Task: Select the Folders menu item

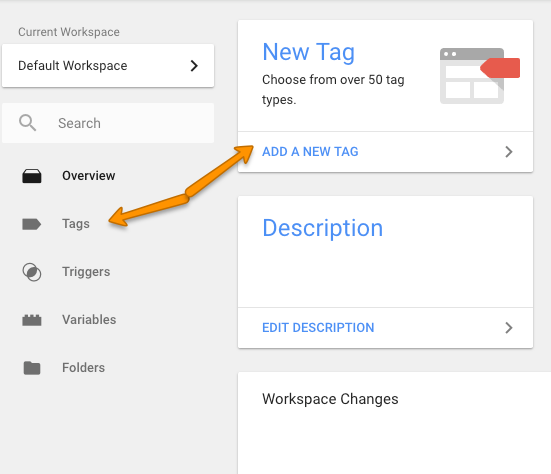Action: (83, 368)
